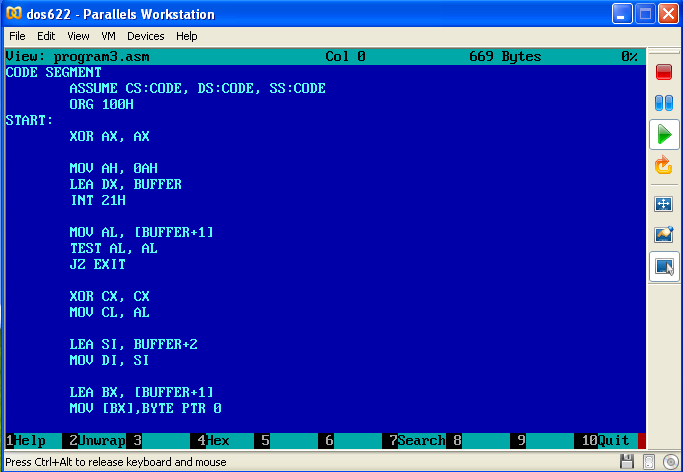Click 2Unwrap function key label
This screenshot has height=472, width=683.
point(98,441)
